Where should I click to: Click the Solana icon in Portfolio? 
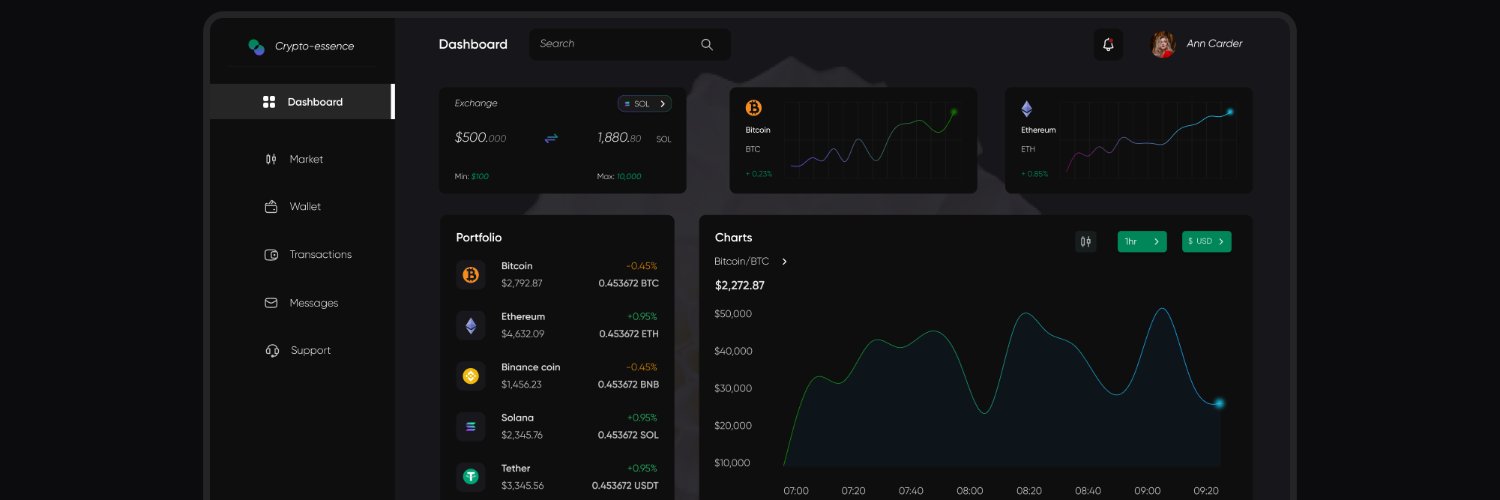click(x=471, y=426)
